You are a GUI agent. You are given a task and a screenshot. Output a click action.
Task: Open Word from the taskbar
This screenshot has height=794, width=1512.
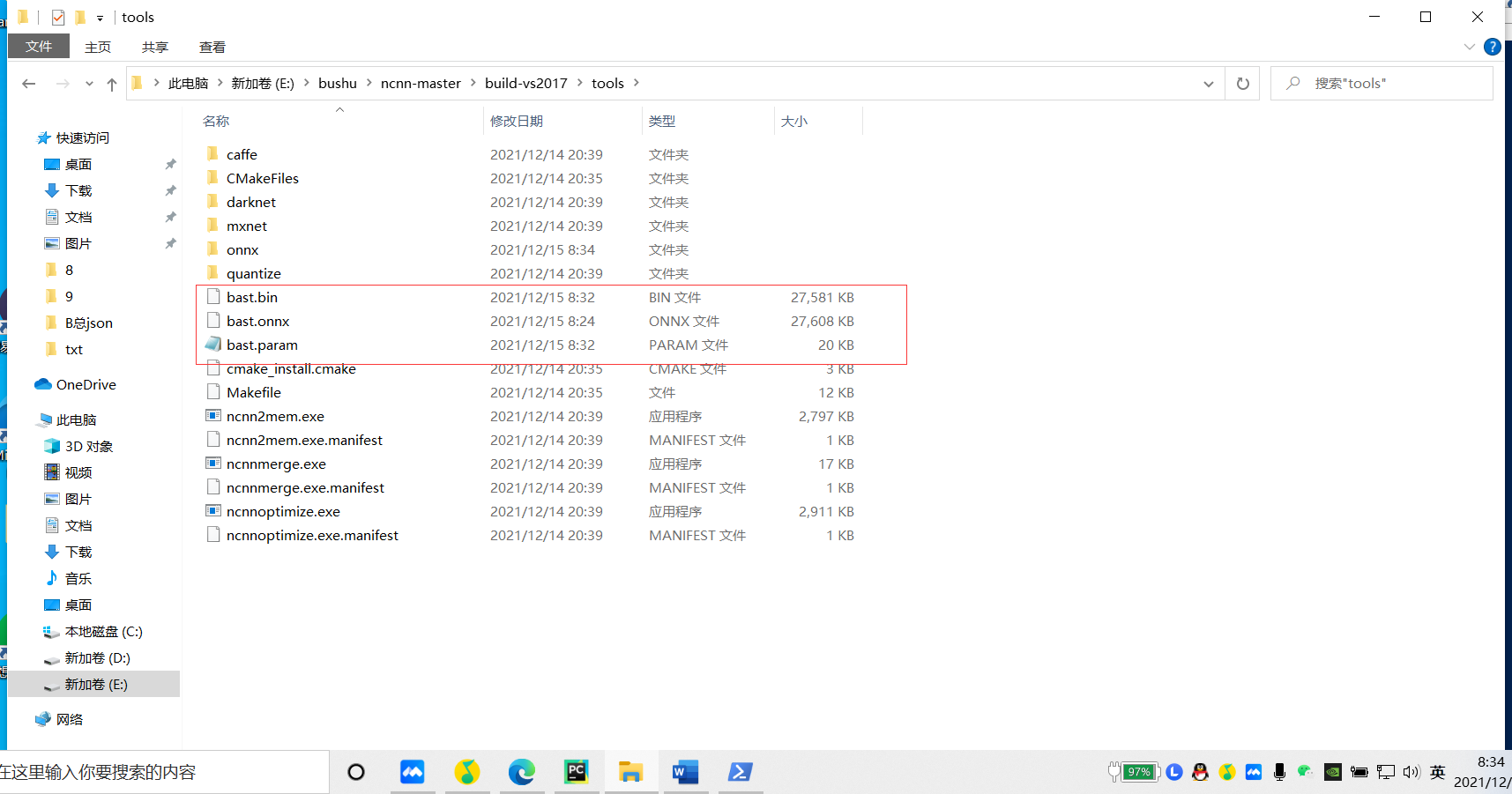tap(685, 772)
